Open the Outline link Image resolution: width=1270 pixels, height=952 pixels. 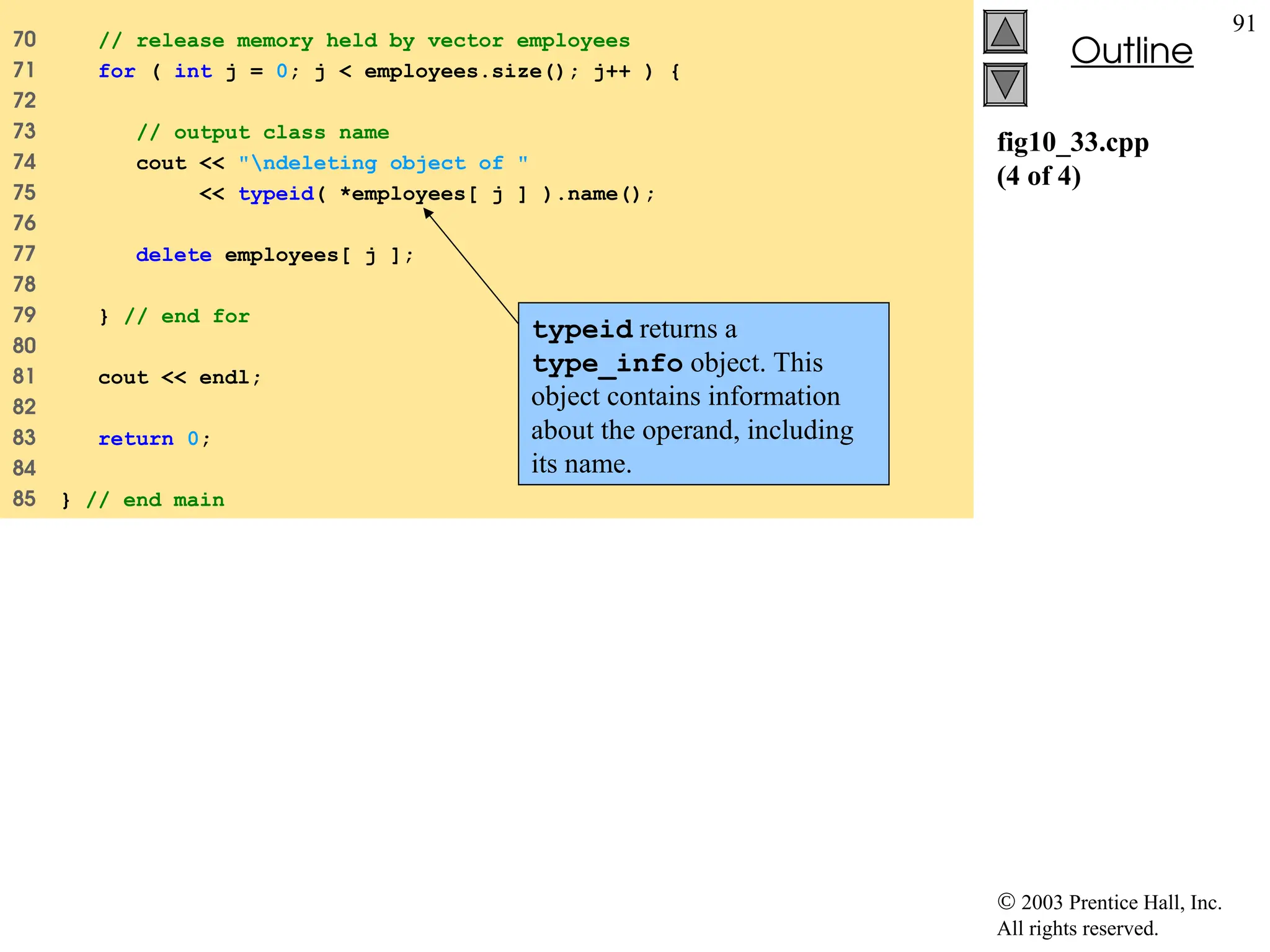(x=1132, y=51)
